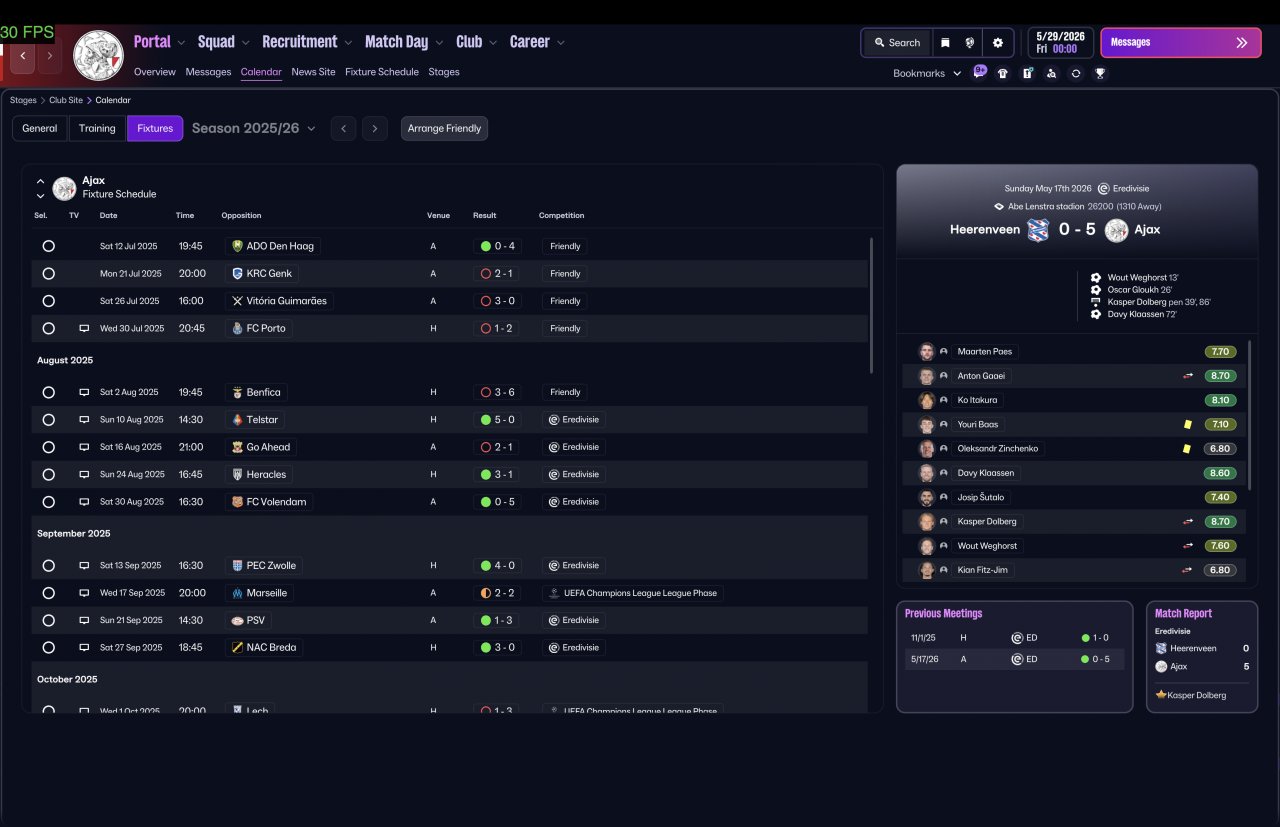This screenshot has height=827, width=1280.
Task: Switch to the General tab
Action: coord(40,128)
